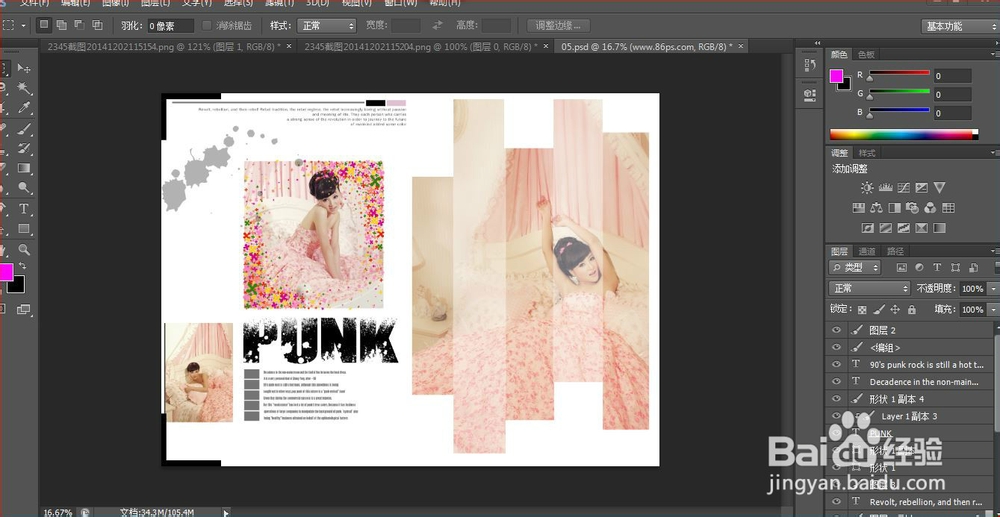
Task: Add a Gradient Map adjustment
Action: 939,228
